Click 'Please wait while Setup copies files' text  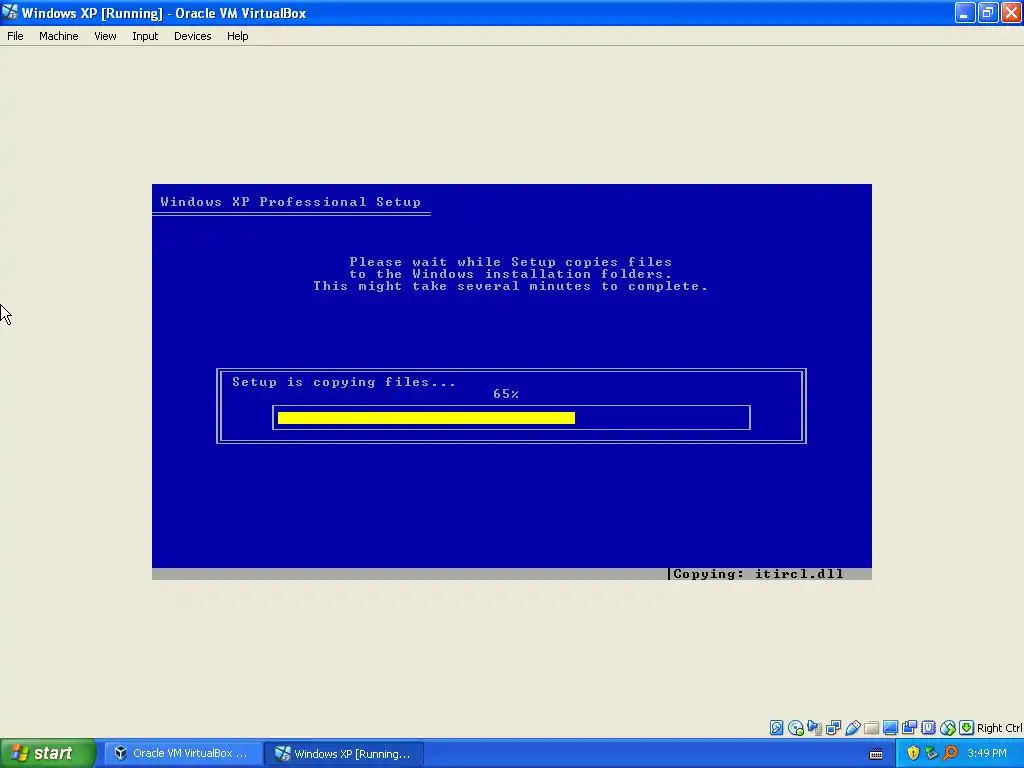511,262
